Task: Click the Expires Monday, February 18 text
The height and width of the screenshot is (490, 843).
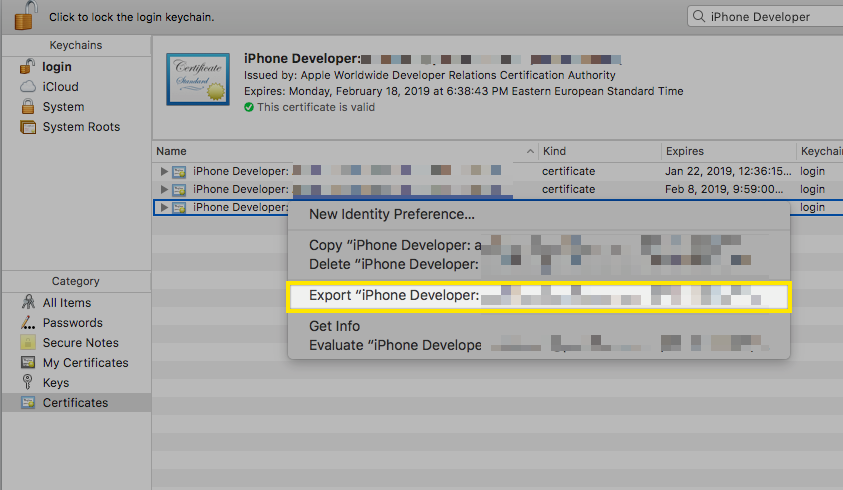Action: click(x=463, y=91)
